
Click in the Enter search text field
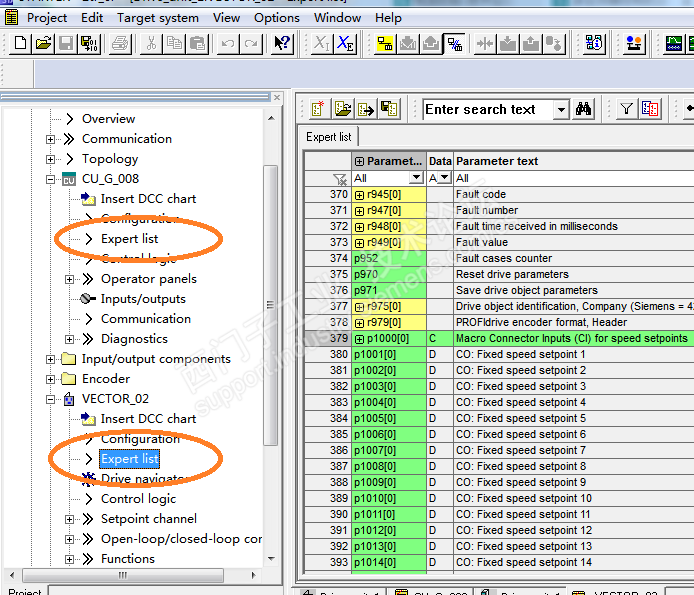pyautogui.click(x=489, y=109)
